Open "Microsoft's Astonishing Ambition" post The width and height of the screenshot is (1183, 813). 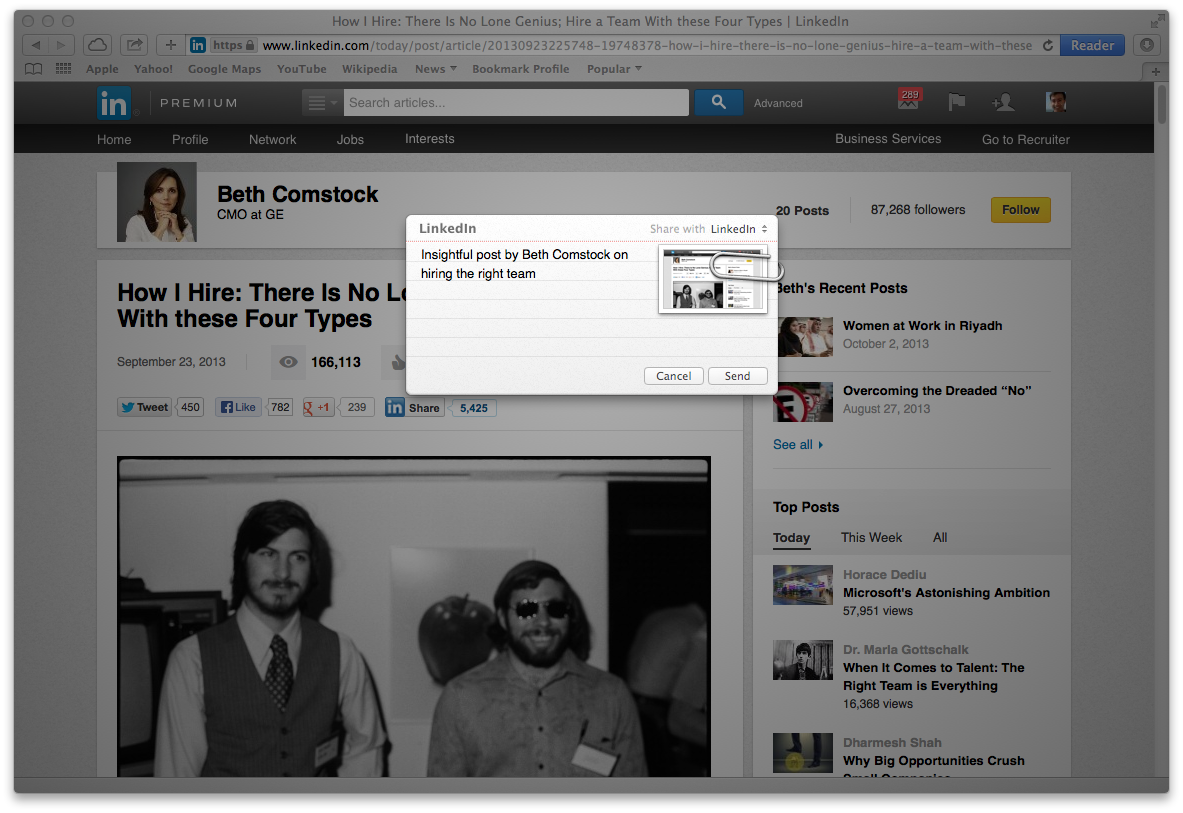pos(946,593)
